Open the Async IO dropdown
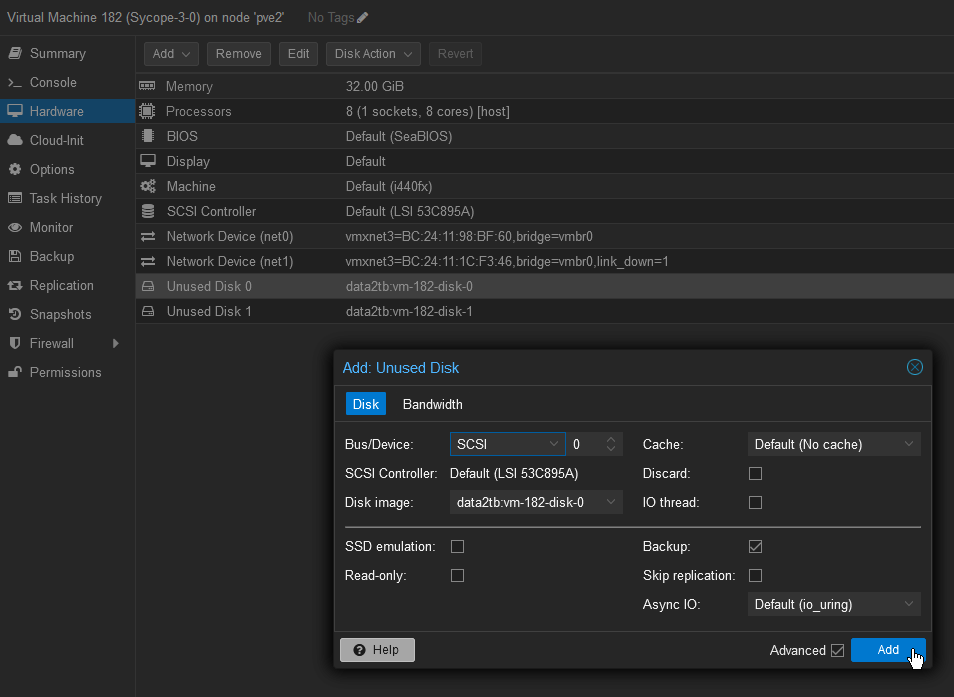This screenshot has height=697, width=954. [833, 604]
